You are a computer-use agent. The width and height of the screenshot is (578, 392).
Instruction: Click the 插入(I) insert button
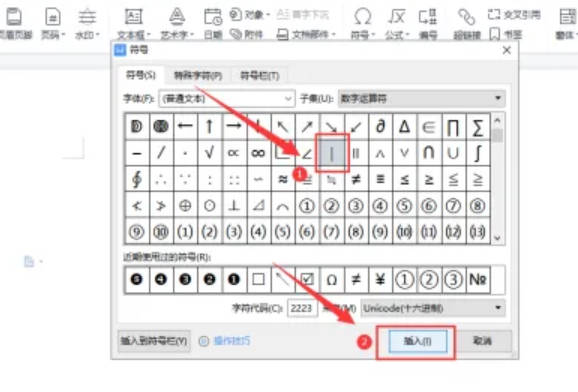418,341
